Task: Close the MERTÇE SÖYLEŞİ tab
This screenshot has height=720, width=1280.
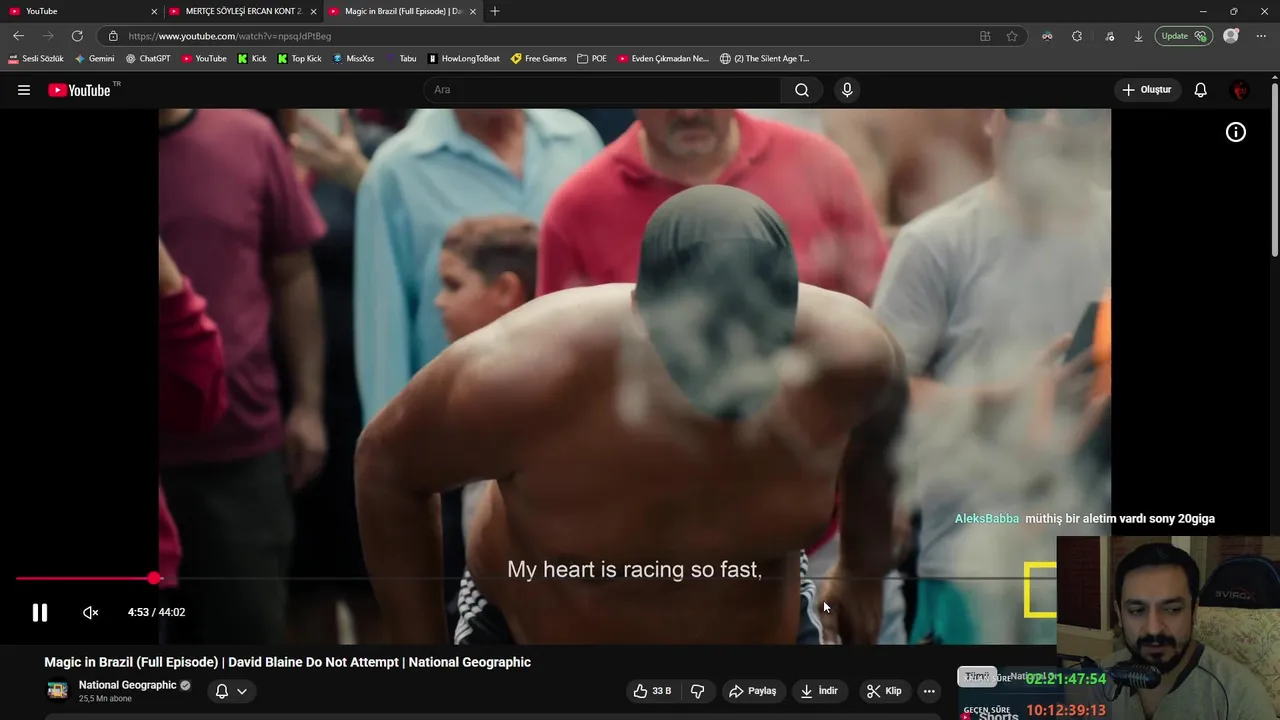Action: pos(313,11)
